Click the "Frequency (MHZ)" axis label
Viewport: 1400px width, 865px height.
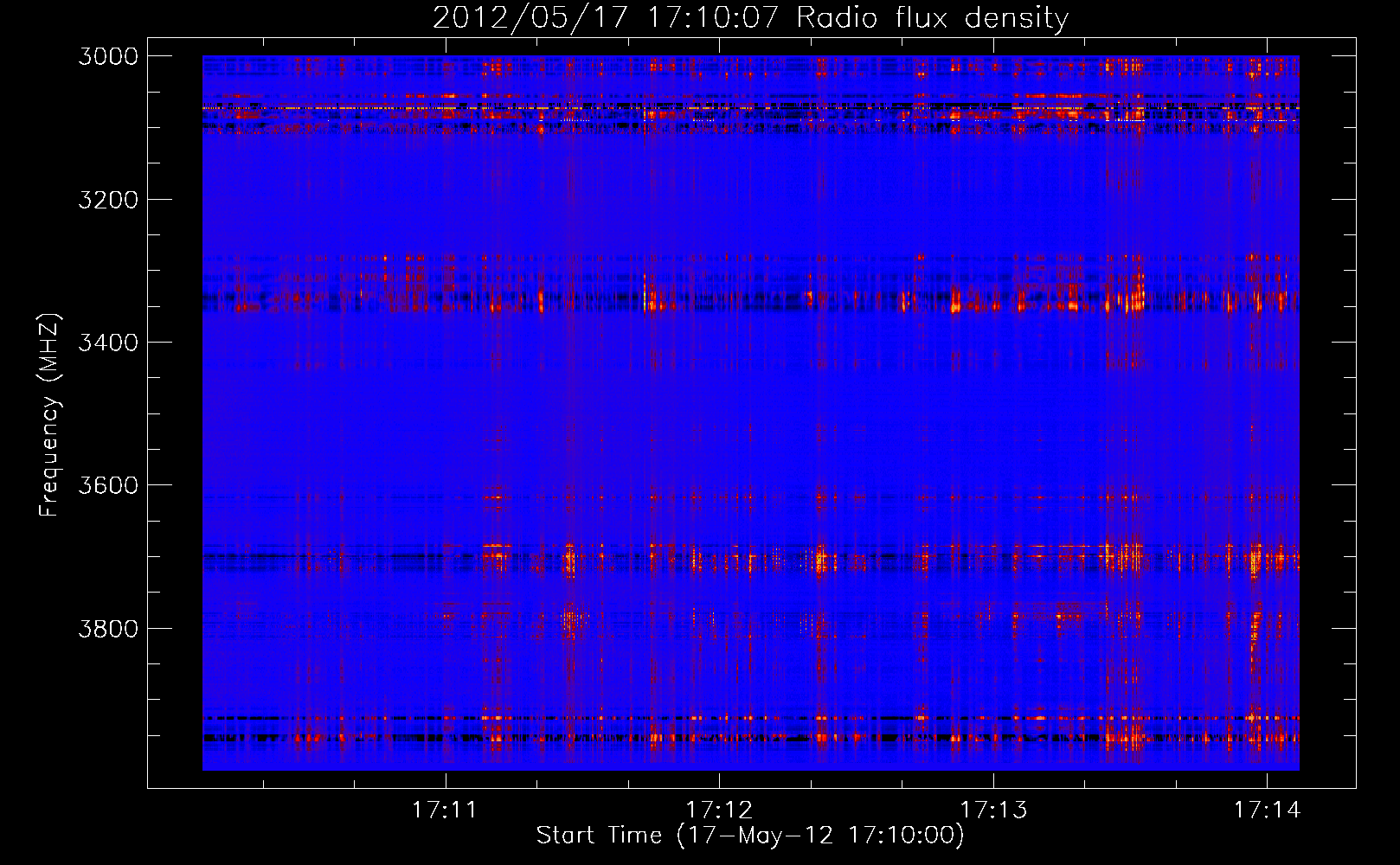point(49,415)
